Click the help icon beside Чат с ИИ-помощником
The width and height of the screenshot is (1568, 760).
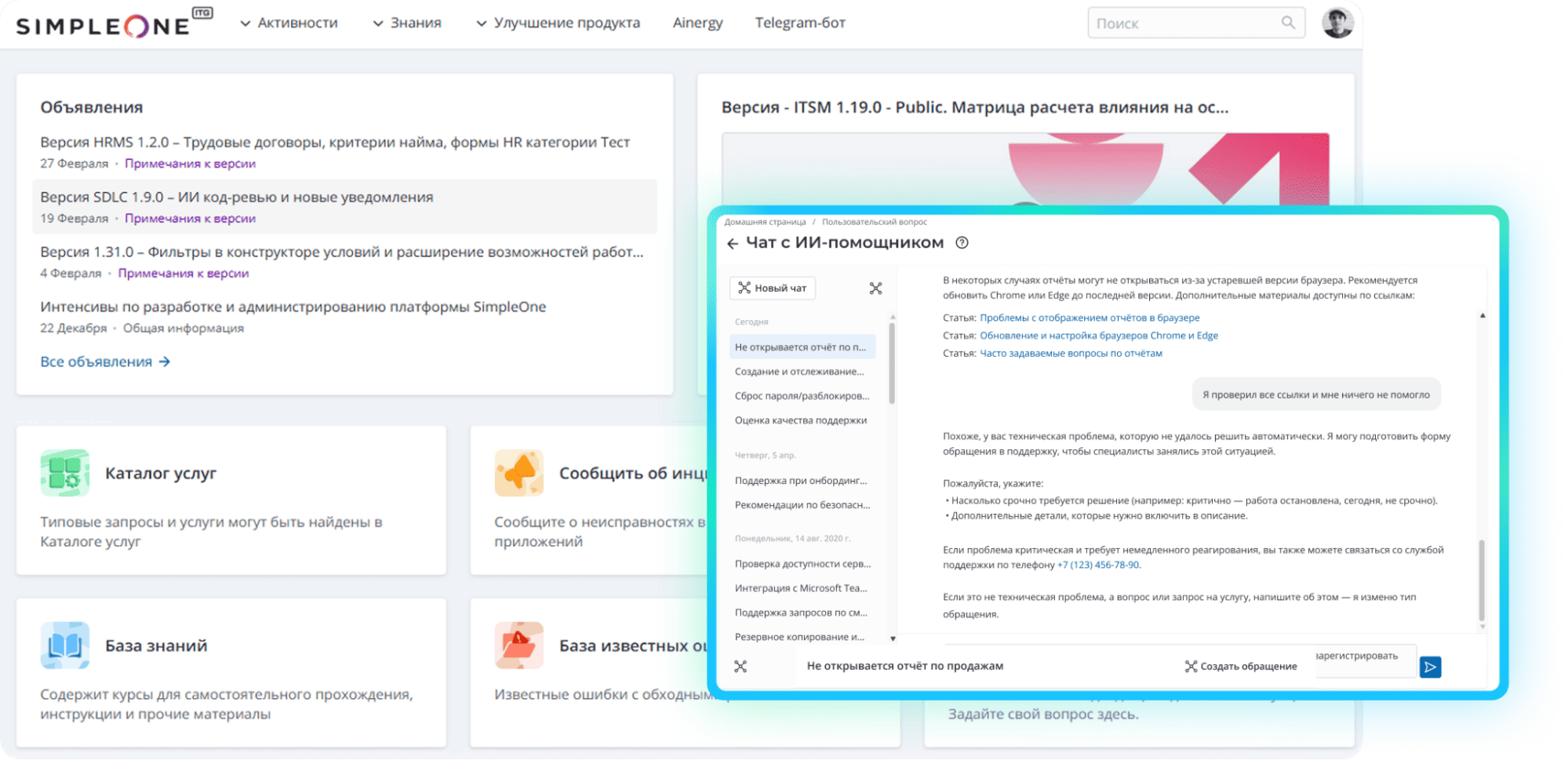pyautogui.click(x=962, y=243)
